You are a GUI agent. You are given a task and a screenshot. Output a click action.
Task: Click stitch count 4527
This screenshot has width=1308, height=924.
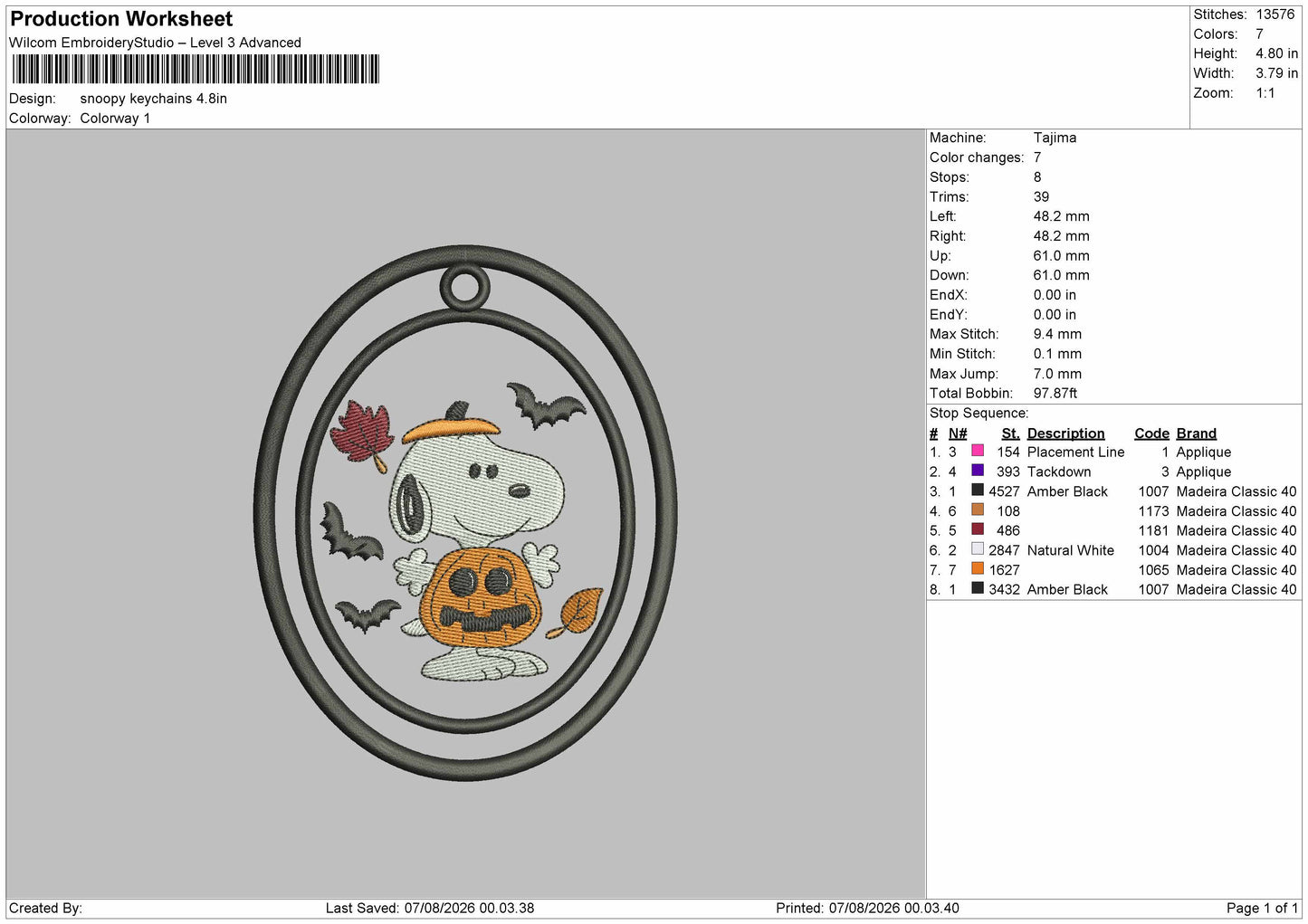(1004, 491)
